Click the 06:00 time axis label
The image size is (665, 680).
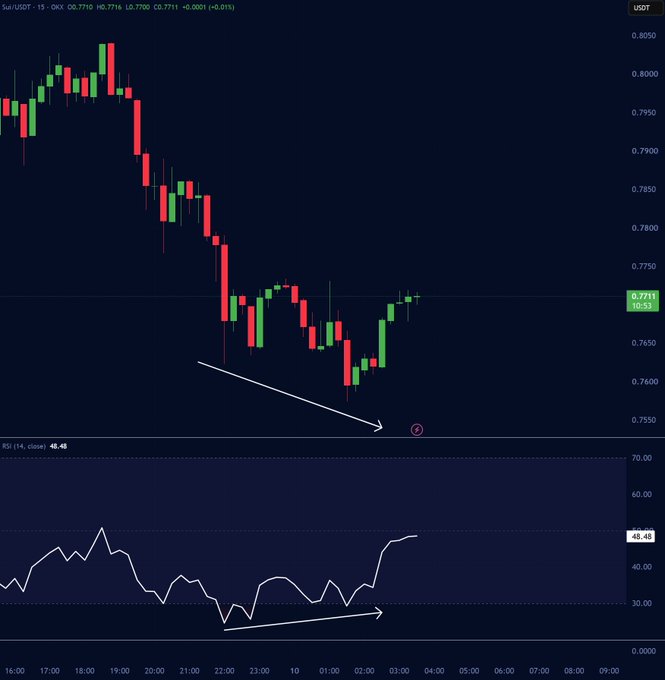504,671
